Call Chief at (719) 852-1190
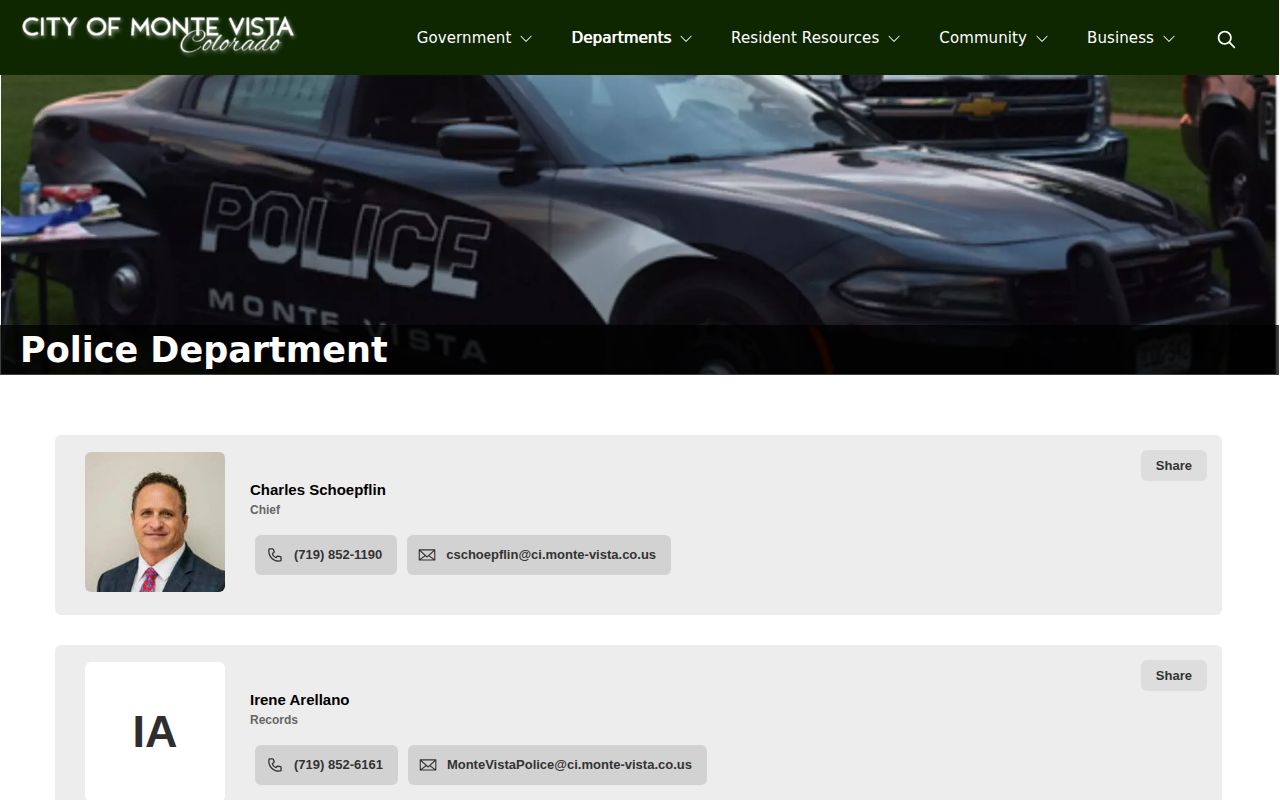 point(326,555)
